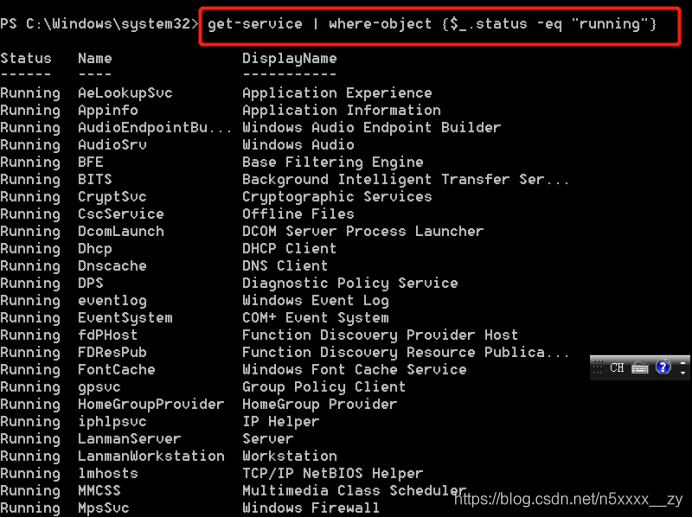Image resolution: width=693 pixels, height=518 pixels.
Task: Open the language bar keyboard layout icon
Action: pyautogui.click(x=640, y=368)
